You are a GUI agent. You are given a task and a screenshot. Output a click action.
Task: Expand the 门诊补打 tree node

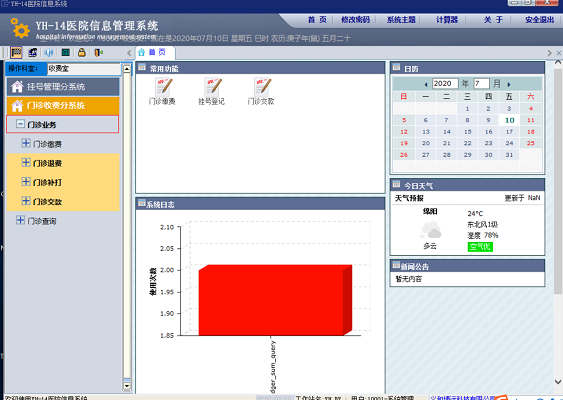pos(26,182)
